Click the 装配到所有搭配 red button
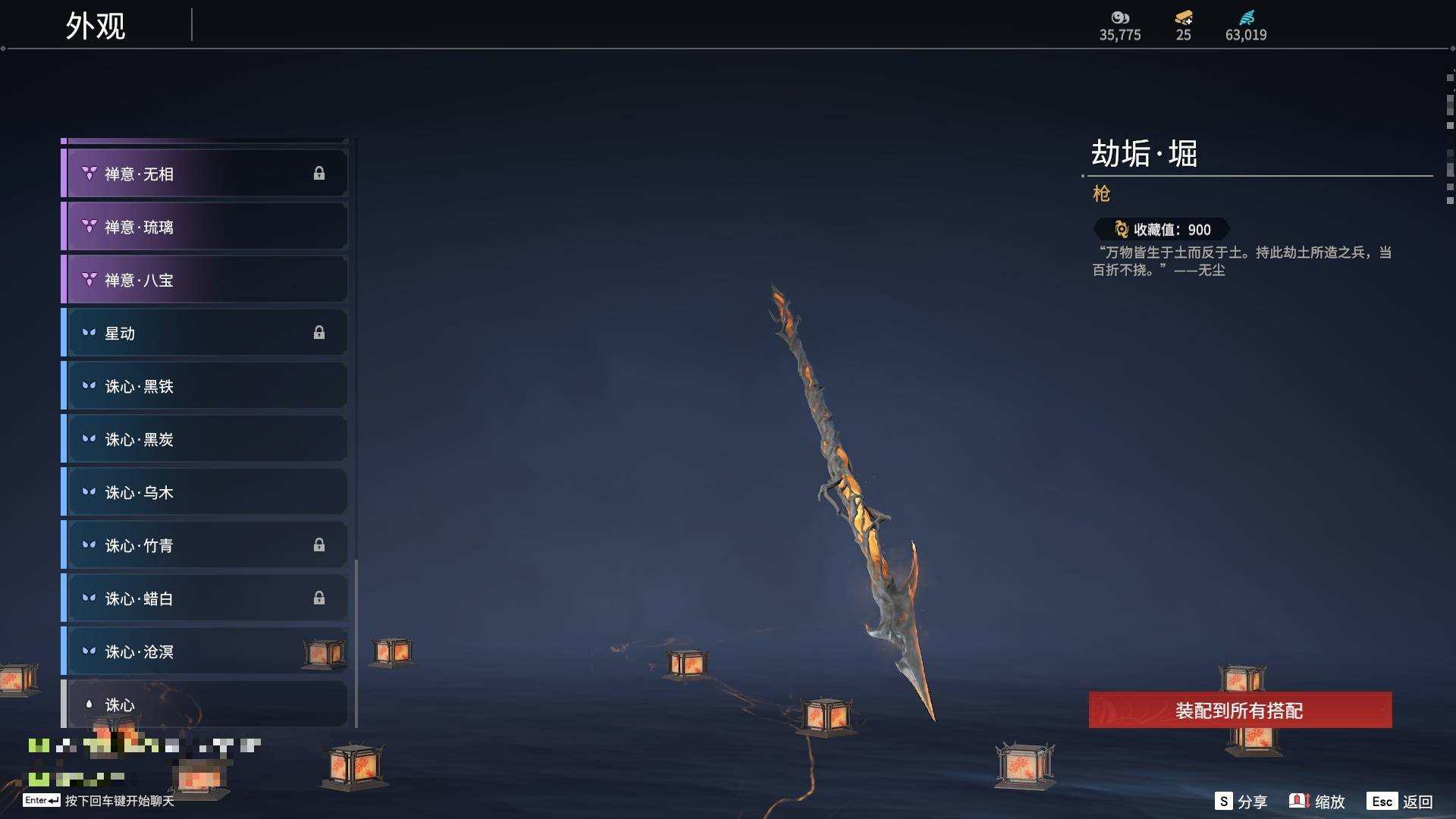 pos(1241,710)
